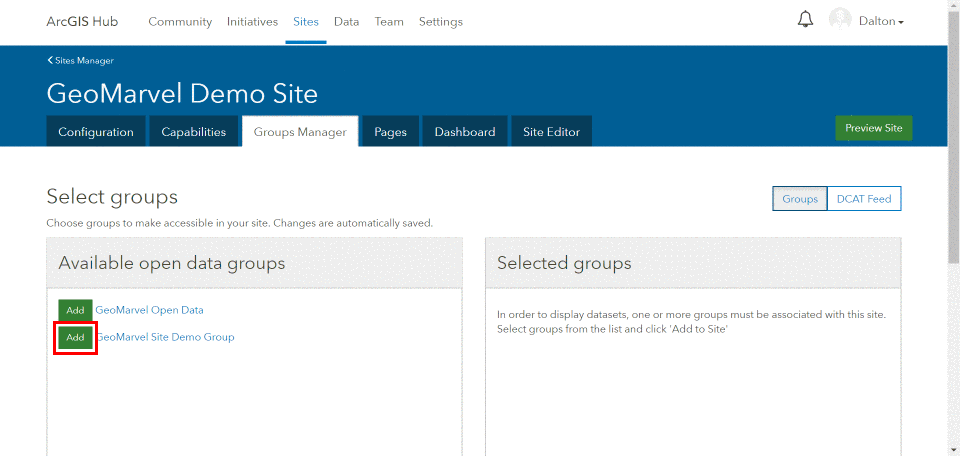Go back to Sites Manager

[80, 61]
